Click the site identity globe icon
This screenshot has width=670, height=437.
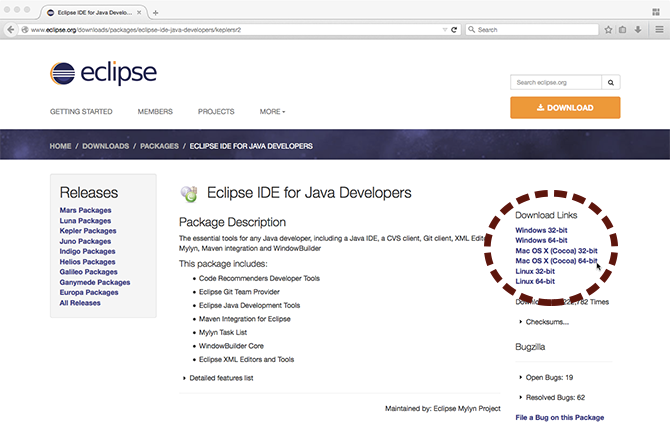point(25,29)
